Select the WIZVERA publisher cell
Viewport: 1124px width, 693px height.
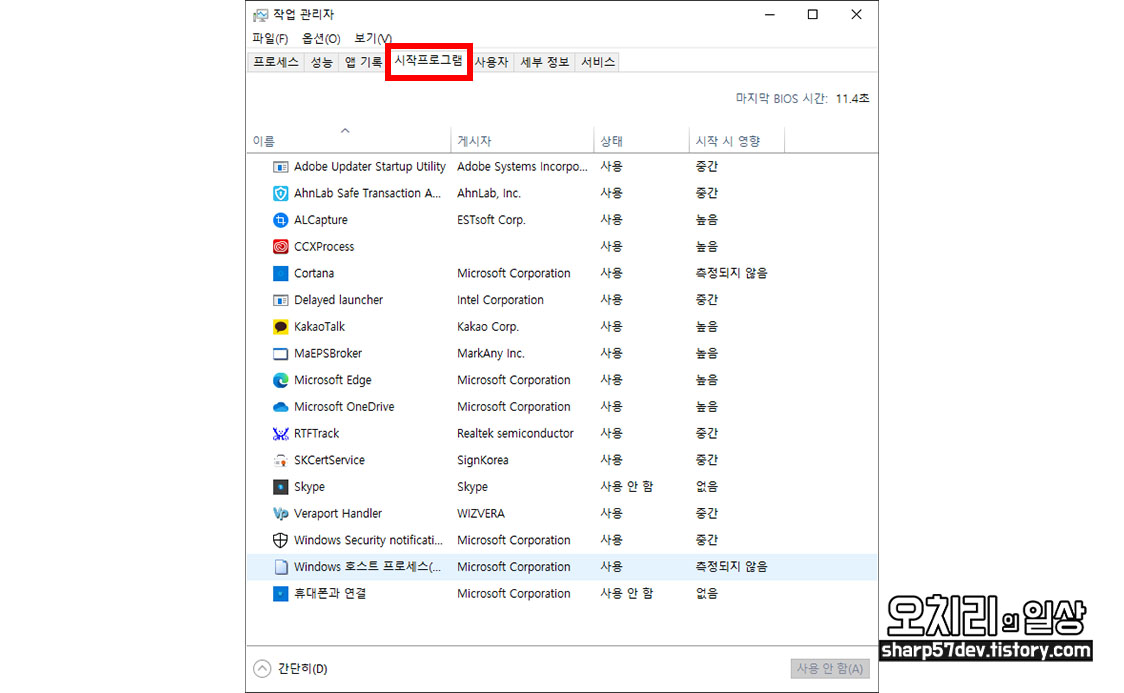point(480,514)
